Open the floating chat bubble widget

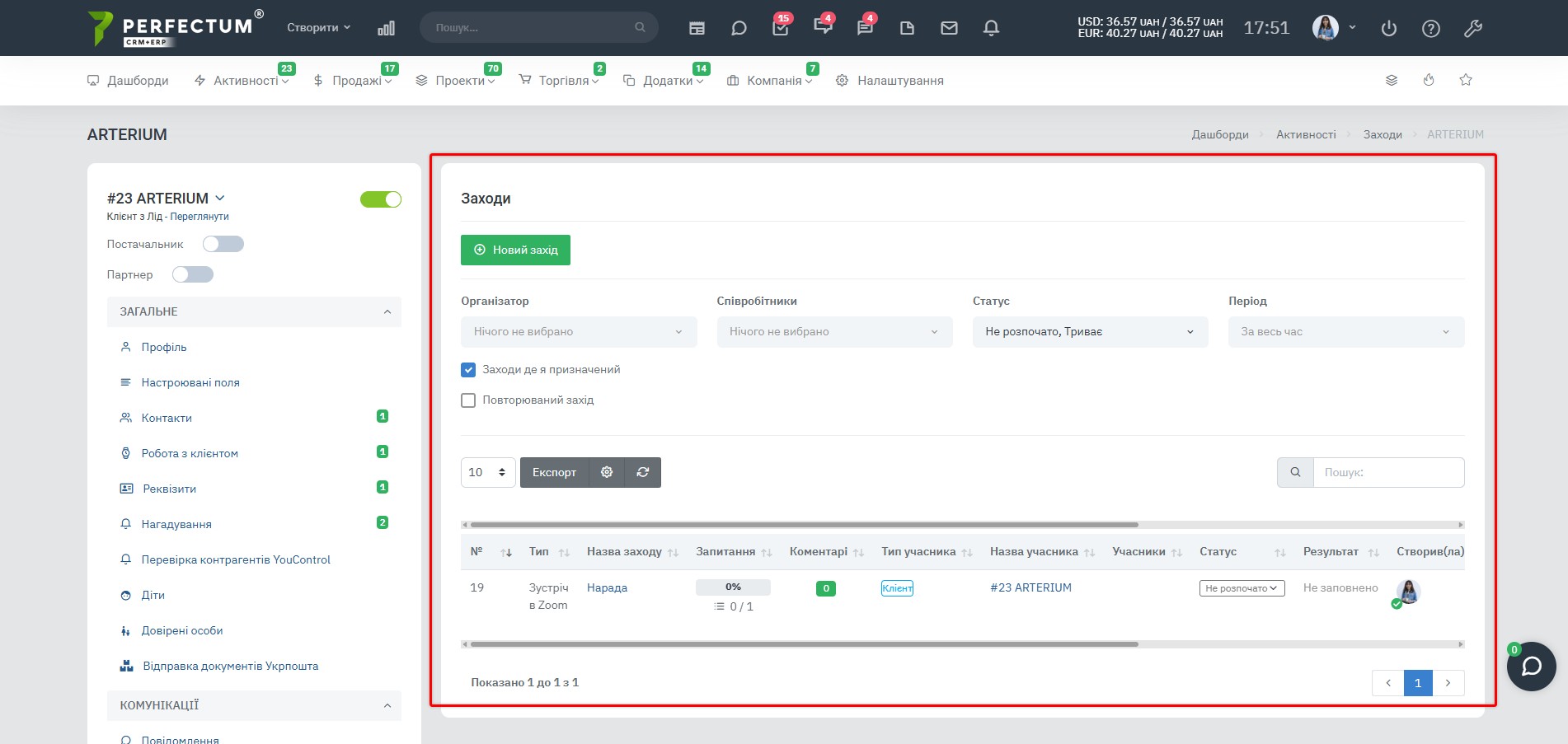point(1531,666)
